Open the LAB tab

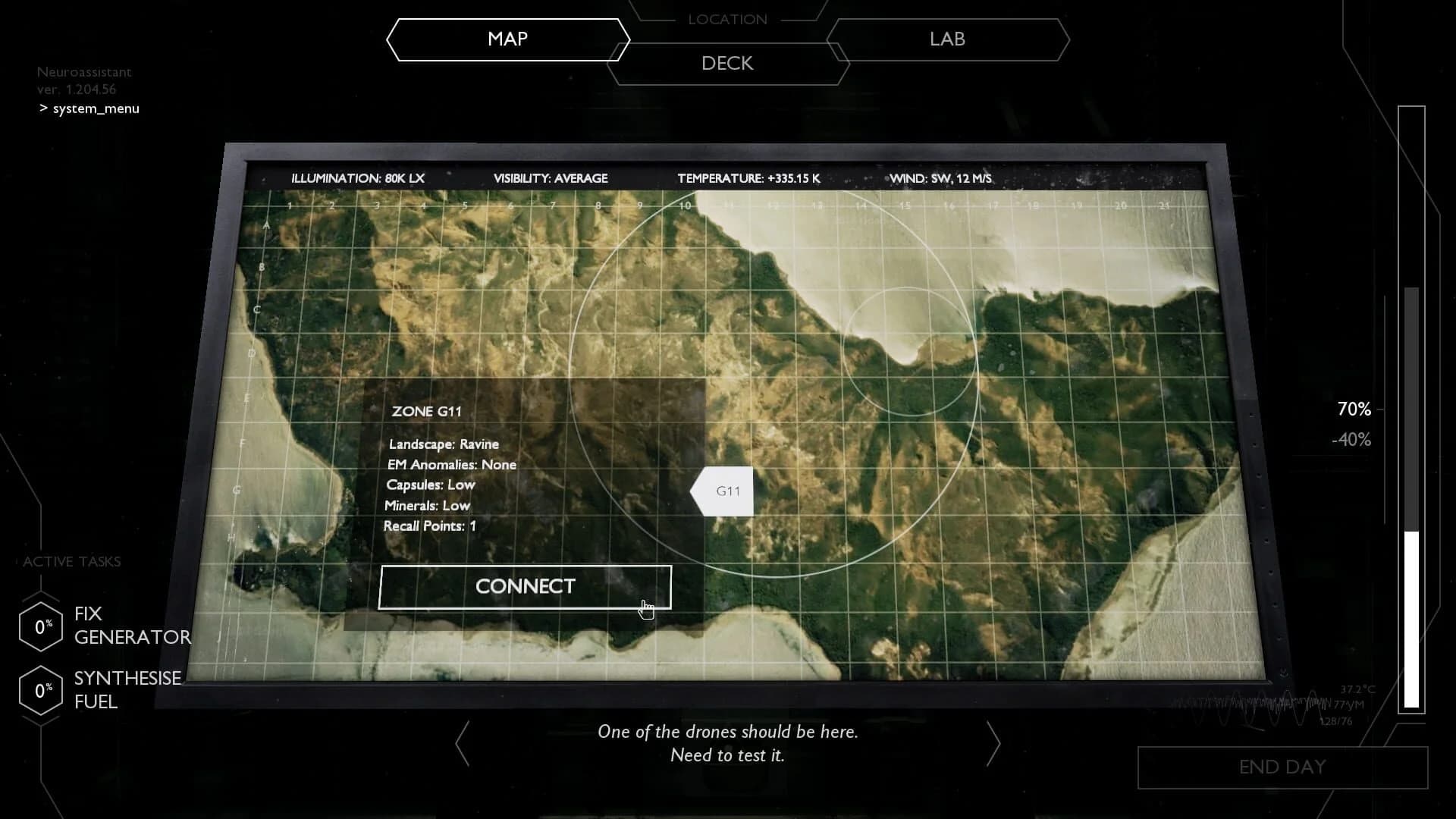946,39
